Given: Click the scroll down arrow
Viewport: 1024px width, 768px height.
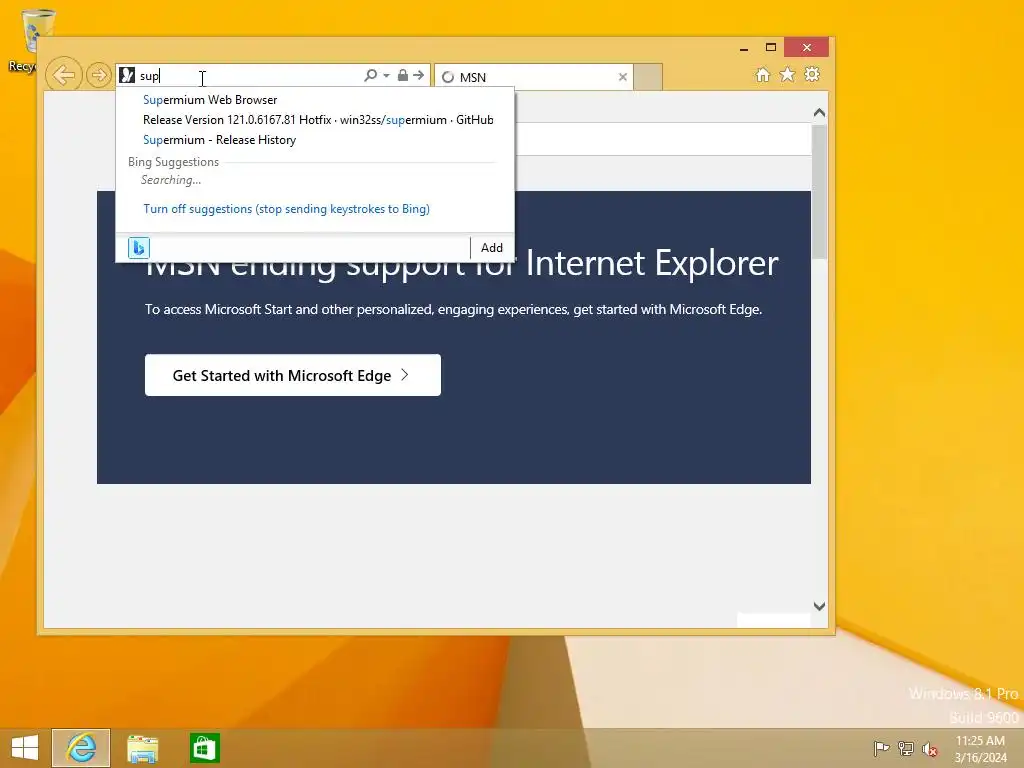Looking at the screenshot, I should (819, 606).
